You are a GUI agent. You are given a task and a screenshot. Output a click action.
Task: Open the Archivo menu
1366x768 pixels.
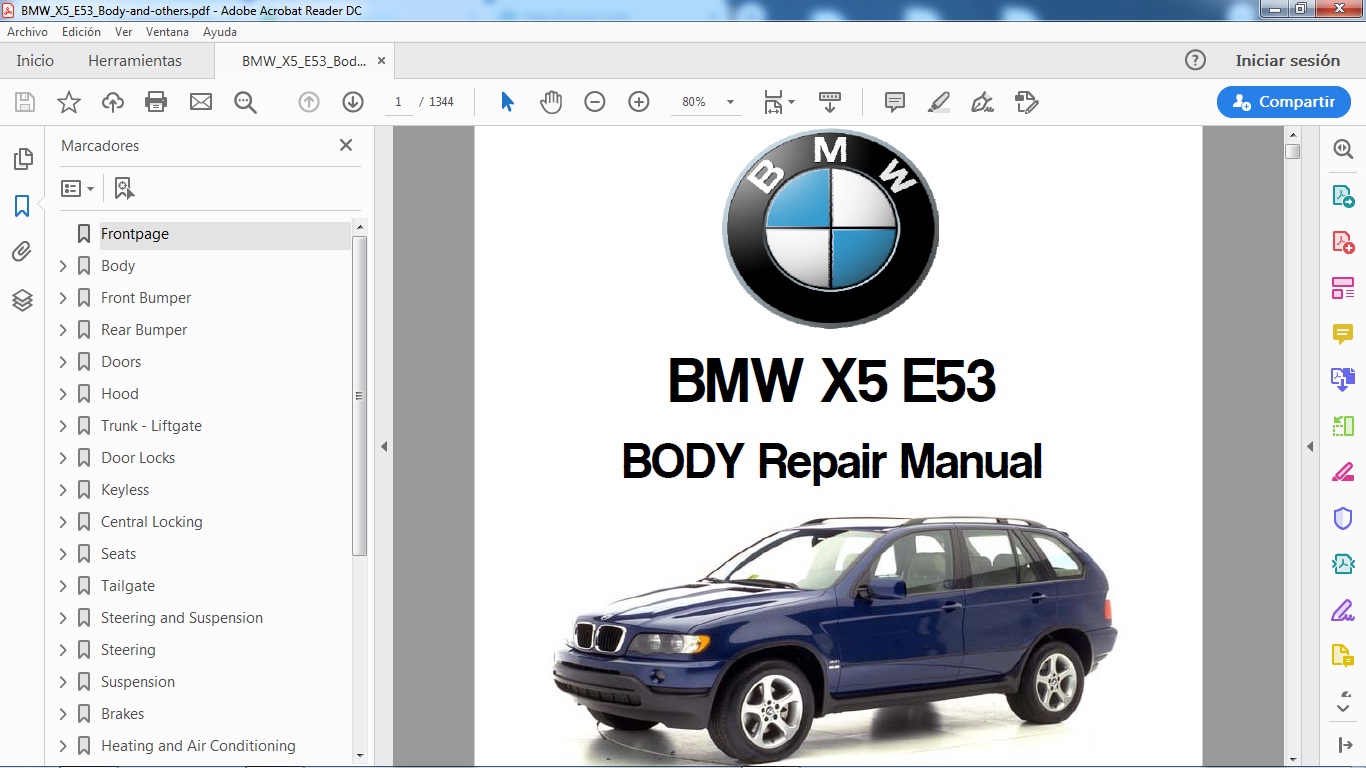pos(28,32)
